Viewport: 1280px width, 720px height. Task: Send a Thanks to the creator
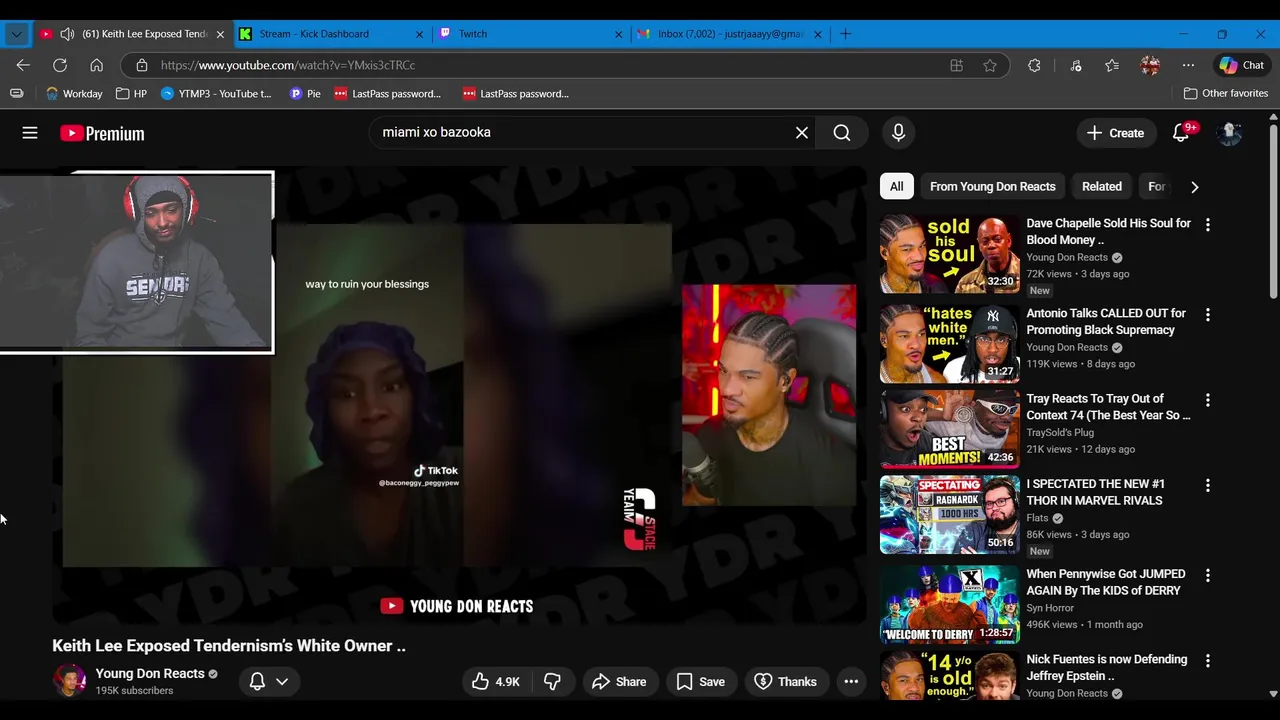[786, 682]
